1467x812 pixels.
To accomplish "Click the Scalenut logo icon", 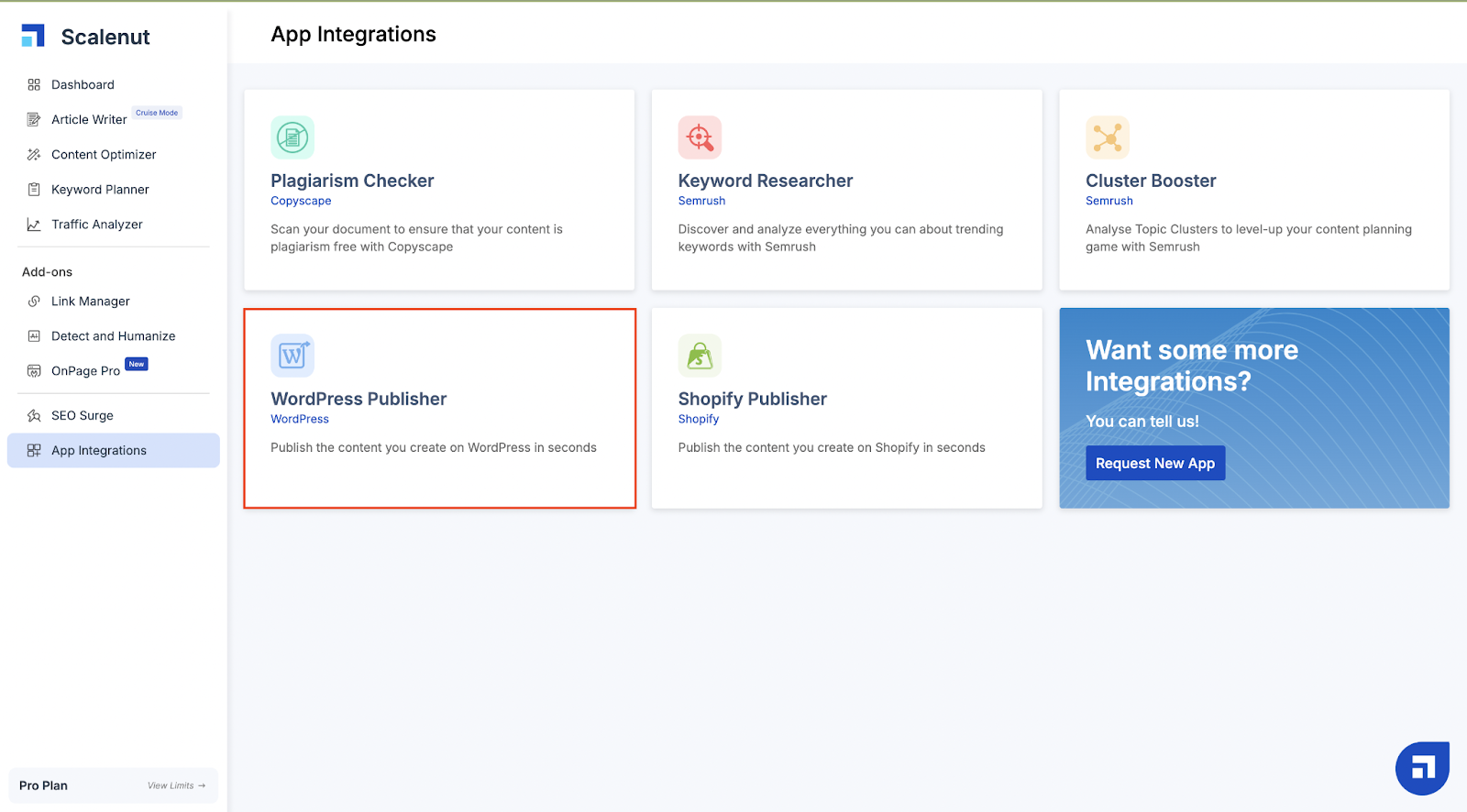I will coord(33,36).
